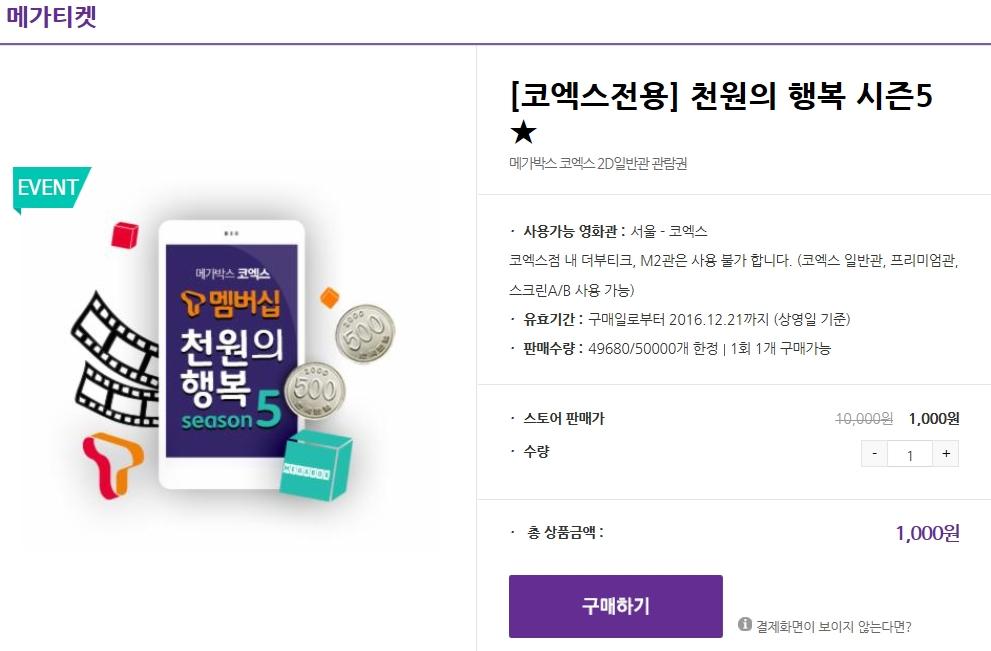Decrease quantity with the minus button
This screenshot has width=991, height=651.
point(874,454)
